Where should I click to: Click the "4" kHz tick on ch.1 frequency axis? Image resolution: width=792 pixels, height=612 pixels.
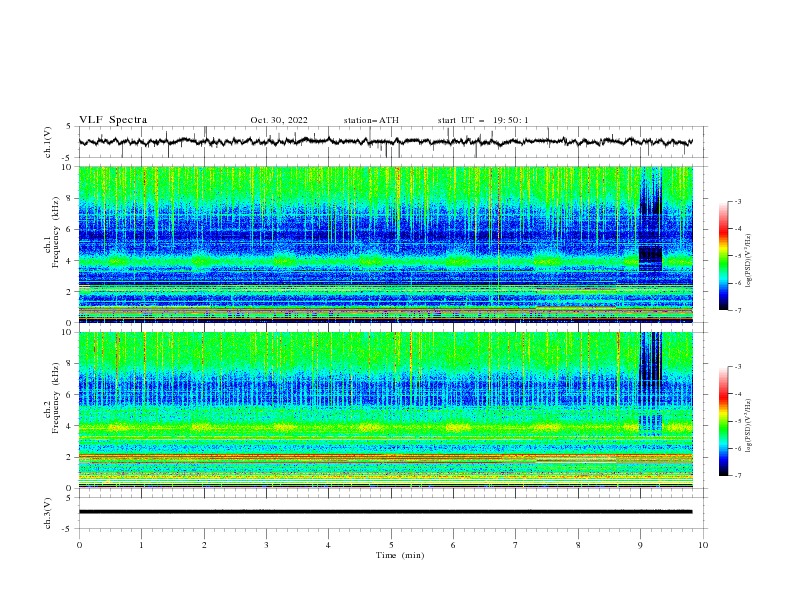click(x=70, y=261)
